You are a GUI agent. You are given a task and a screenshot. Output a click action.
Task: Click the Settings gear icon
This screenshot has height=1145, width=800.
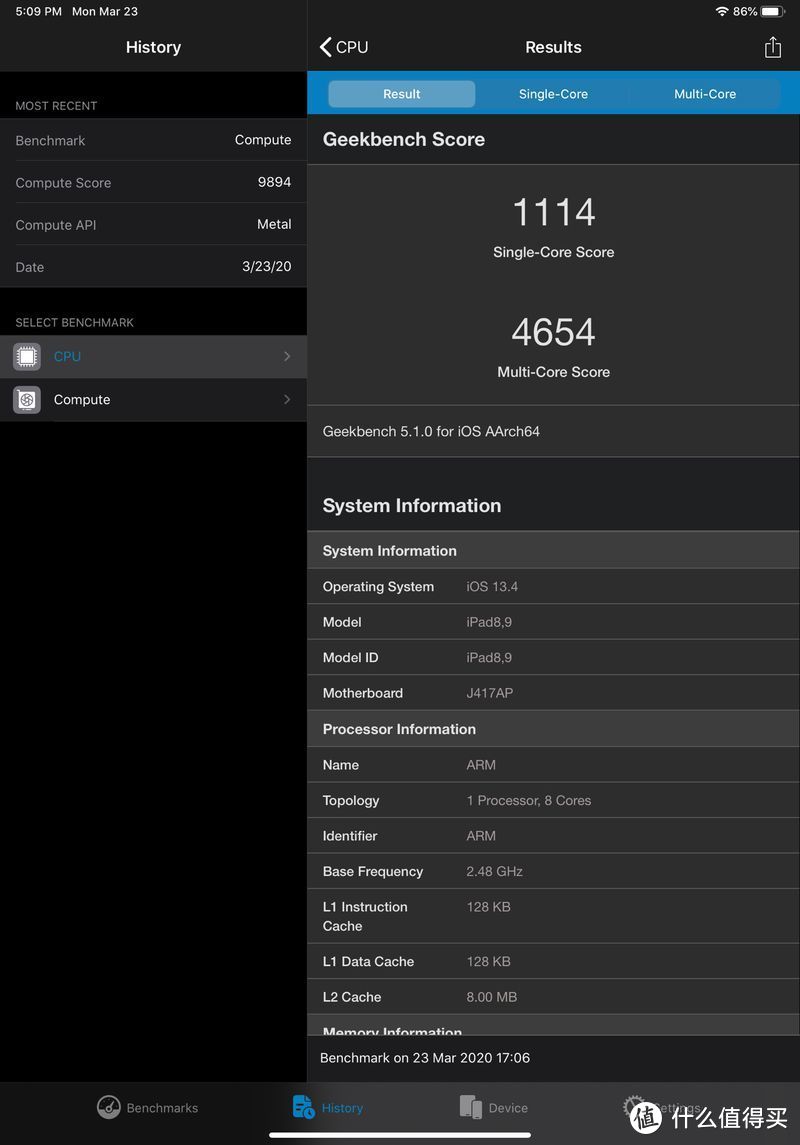(634, 1106)
